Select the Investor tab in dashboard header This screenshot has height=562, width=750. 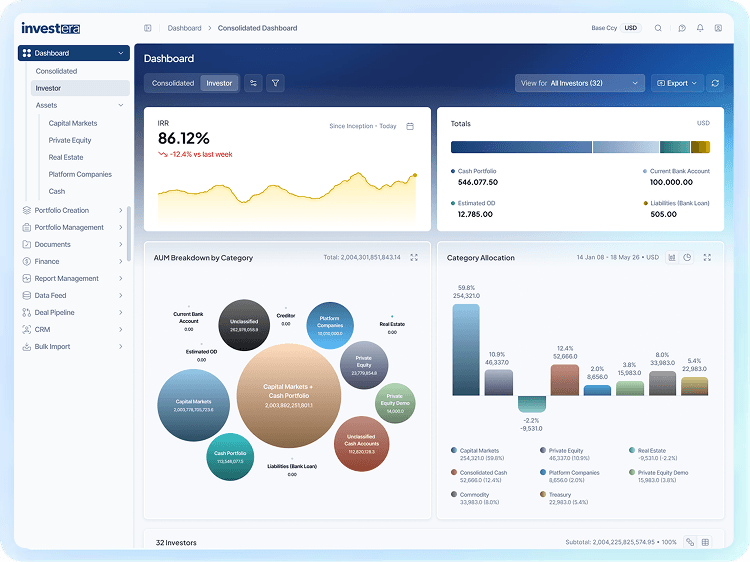point(219,83)
